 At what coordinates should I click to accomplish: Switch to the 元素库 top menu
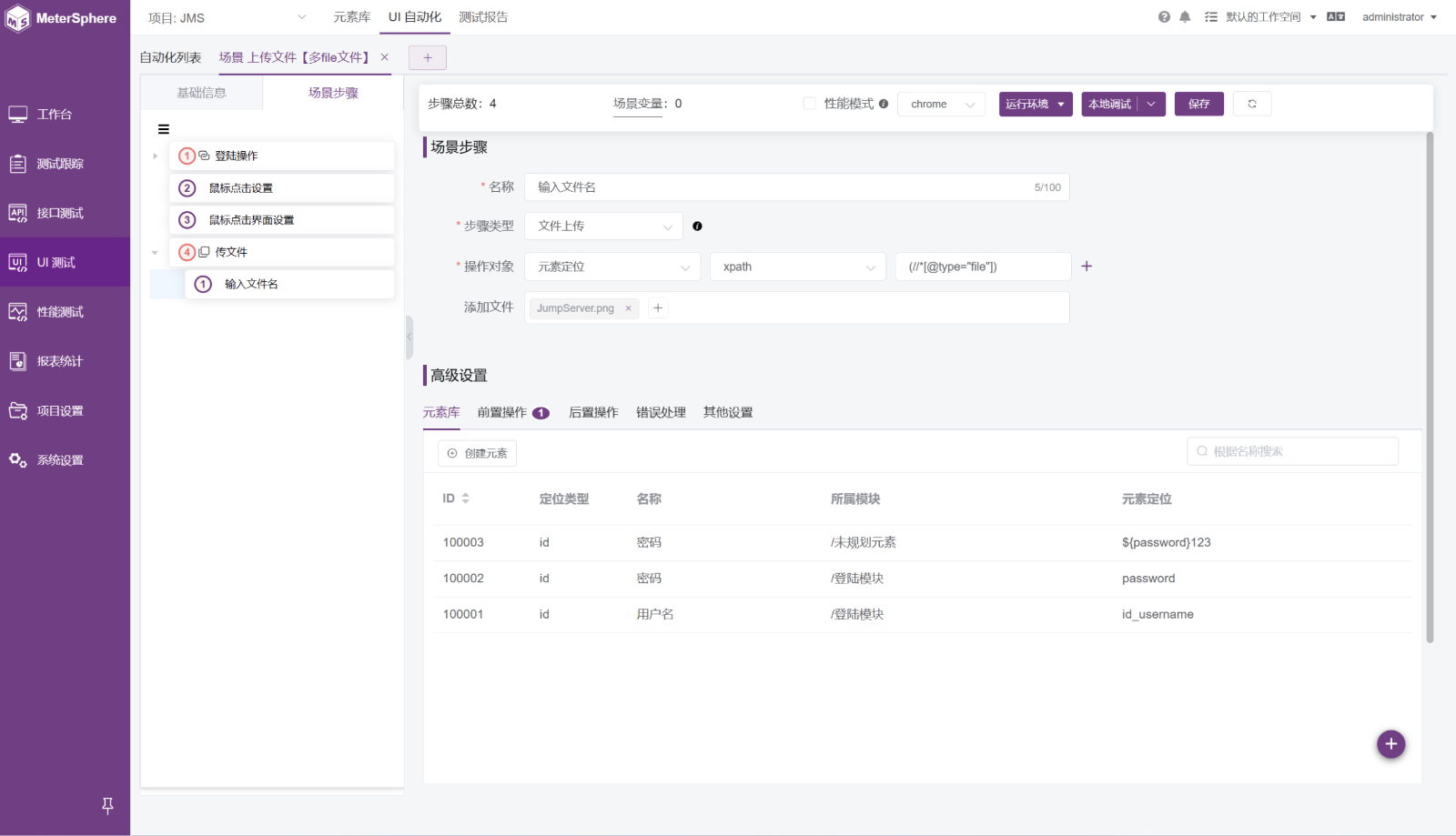[x=351, y=17]
